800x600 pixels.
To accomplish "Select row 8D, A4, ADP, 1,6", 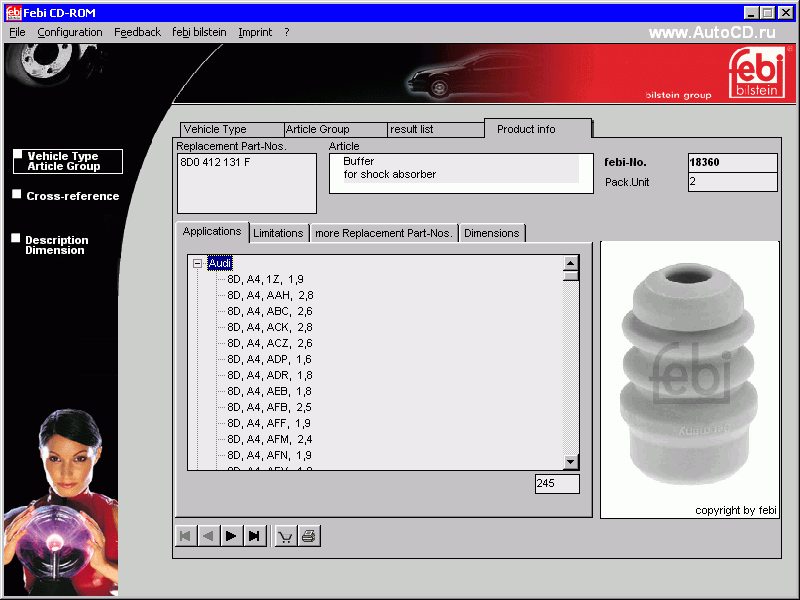I will (x=269, y=359).
